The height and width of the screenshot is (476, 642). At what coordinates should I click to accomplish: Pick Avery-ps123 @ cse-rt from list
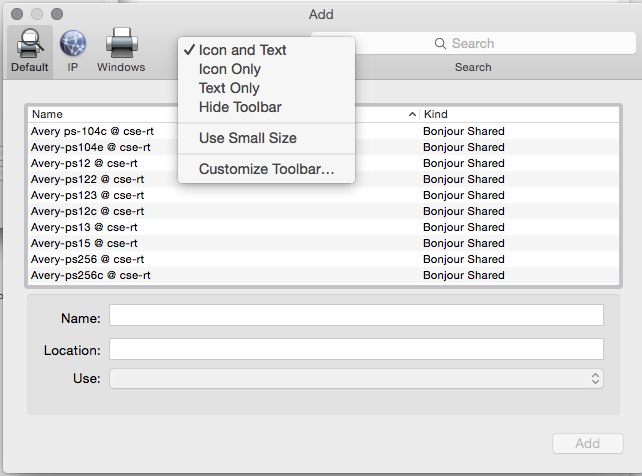click(88, 195)
